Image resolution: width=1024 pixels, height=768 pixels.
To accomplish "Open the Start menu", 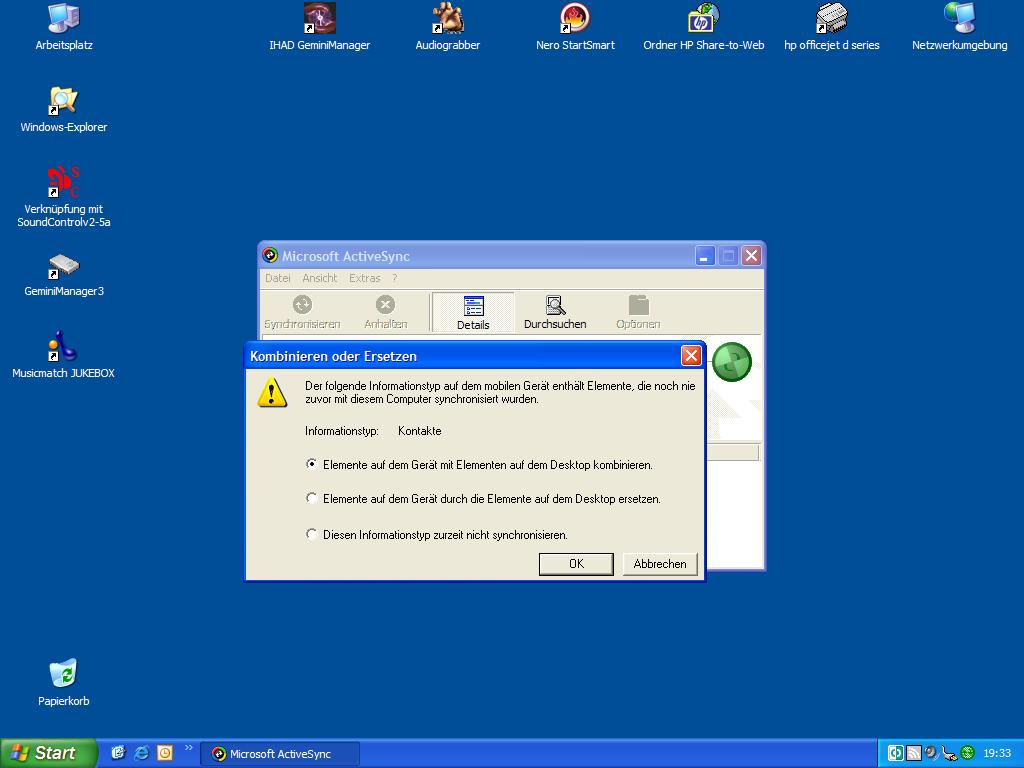I will click(48, 753).
